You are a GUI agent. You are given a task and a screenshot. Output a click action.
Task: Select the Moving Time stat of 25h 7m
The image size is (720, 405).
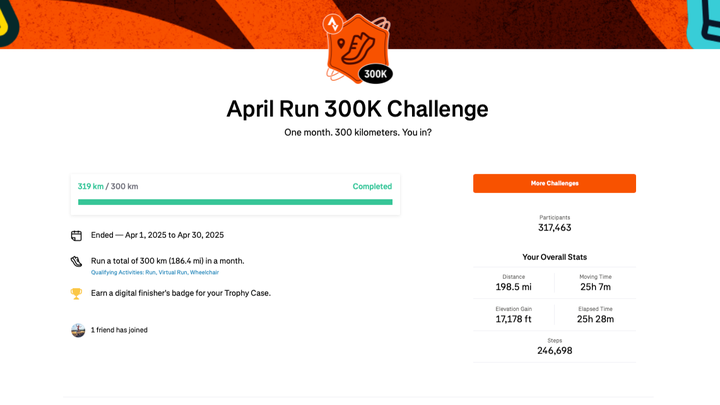pos(595,287)
